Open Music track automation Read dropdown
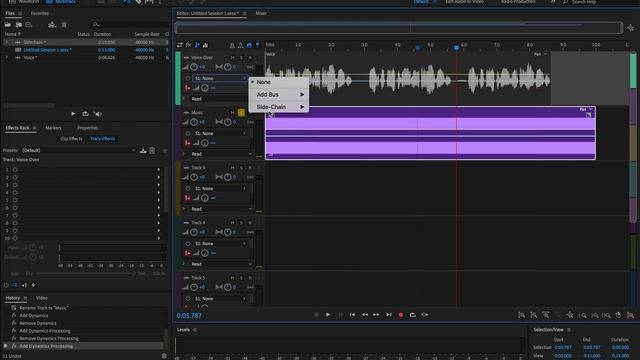 (221, 154)
